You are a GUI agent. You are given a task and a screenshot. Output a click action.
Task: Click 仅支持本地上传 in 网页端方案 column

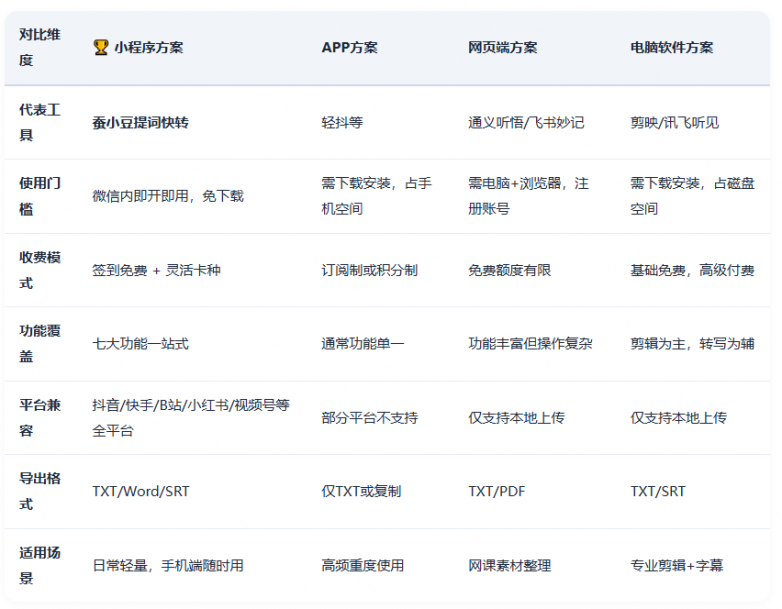(516, 418)
